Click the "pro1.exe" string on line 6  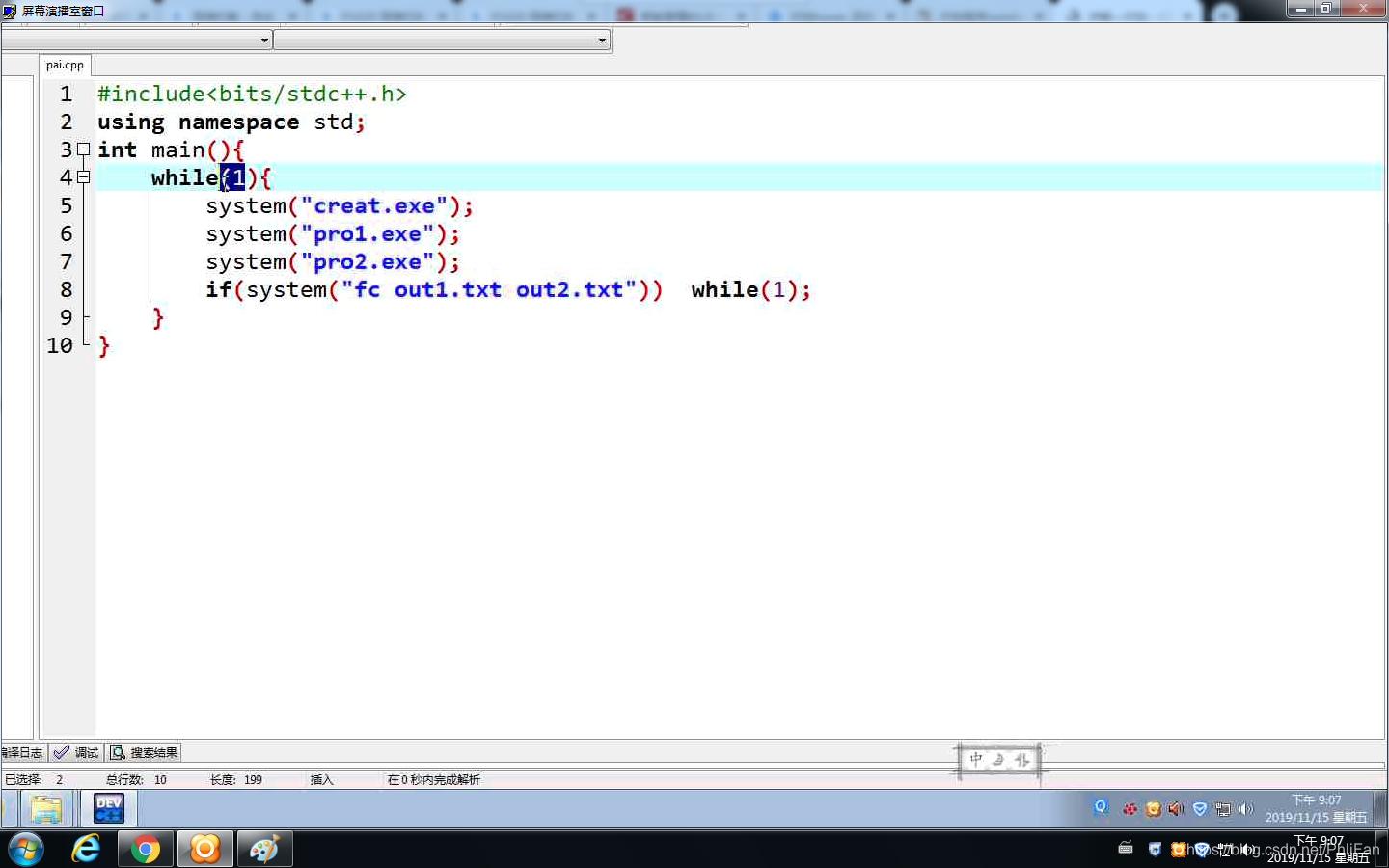point(368,233)
